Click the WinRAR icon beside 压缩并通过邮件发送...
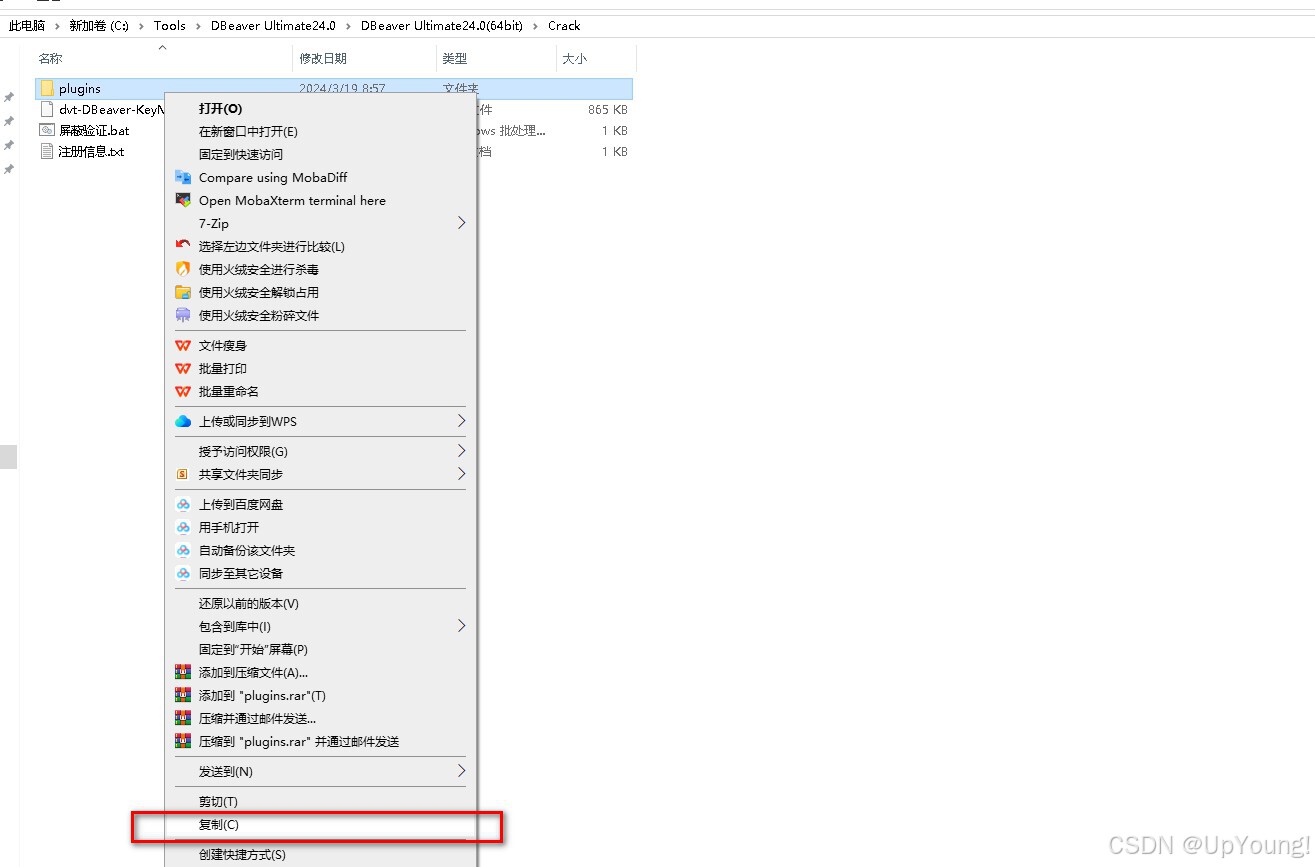 pos(183,718)
